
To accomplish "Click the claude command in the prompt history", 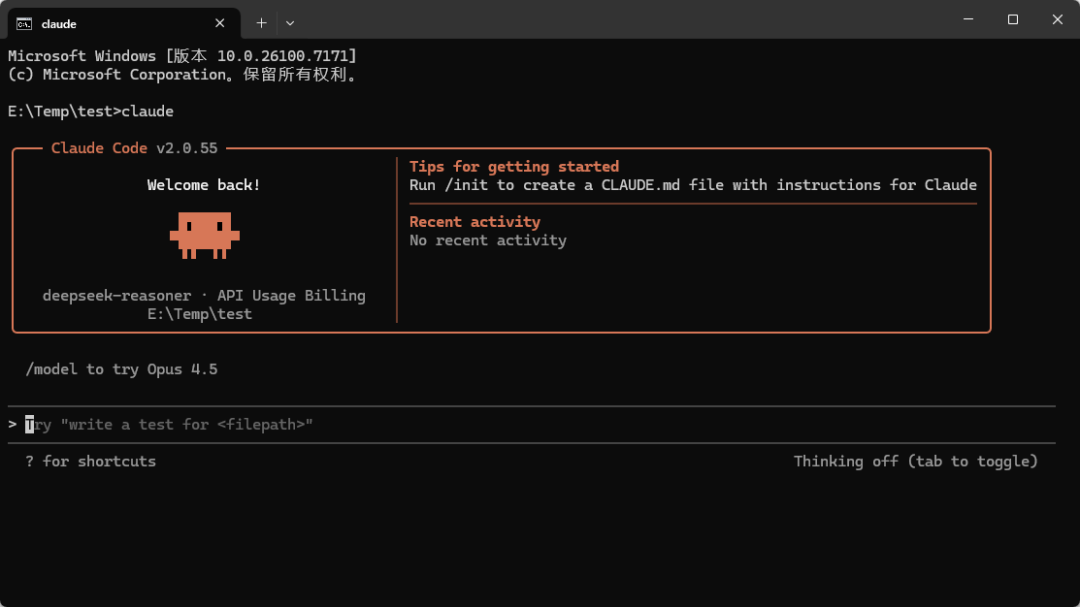I will [x=147, y=111].
